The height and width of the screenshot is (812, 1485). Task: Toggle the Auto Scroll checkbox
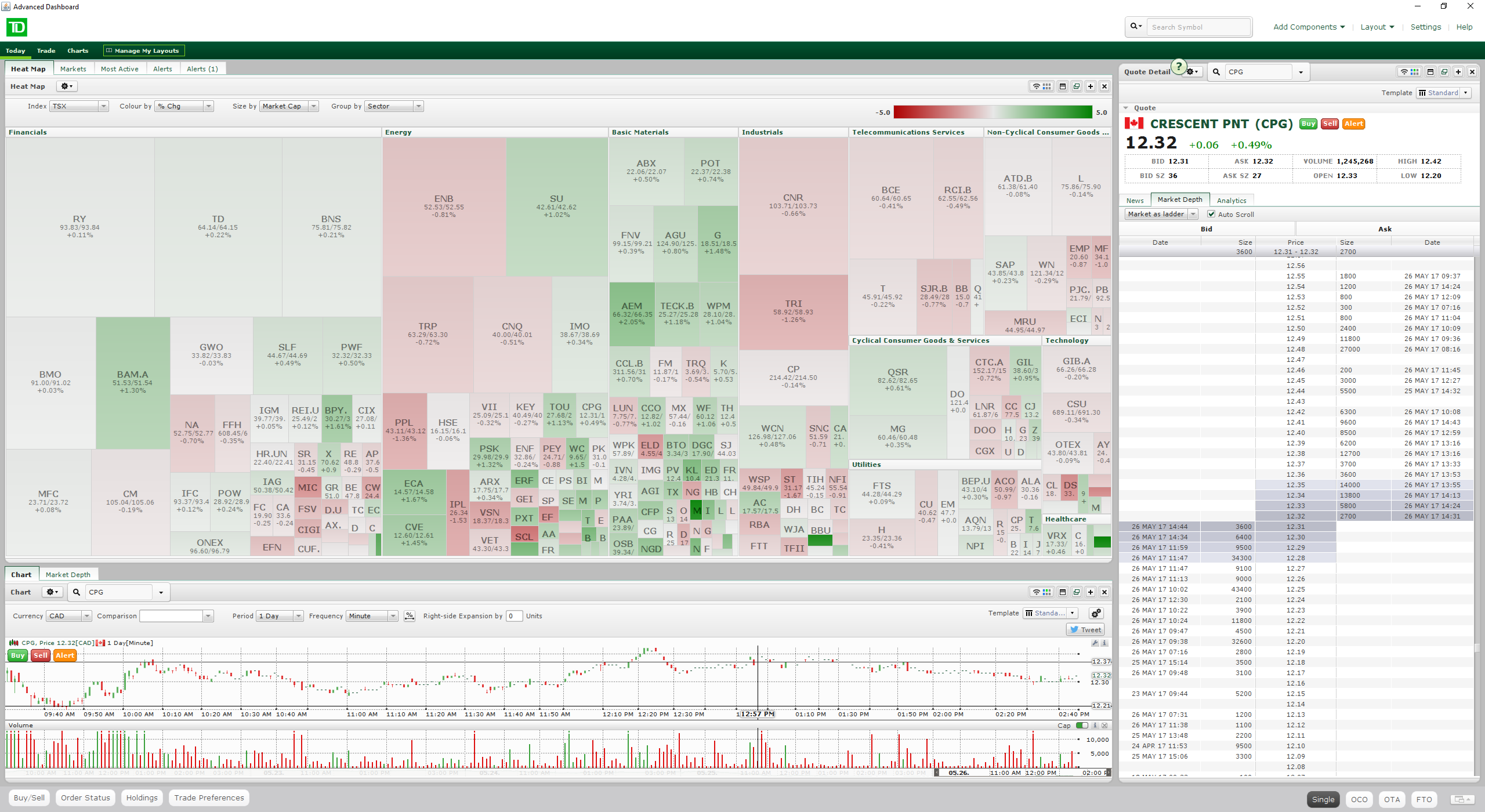[x=1211, y=214]
